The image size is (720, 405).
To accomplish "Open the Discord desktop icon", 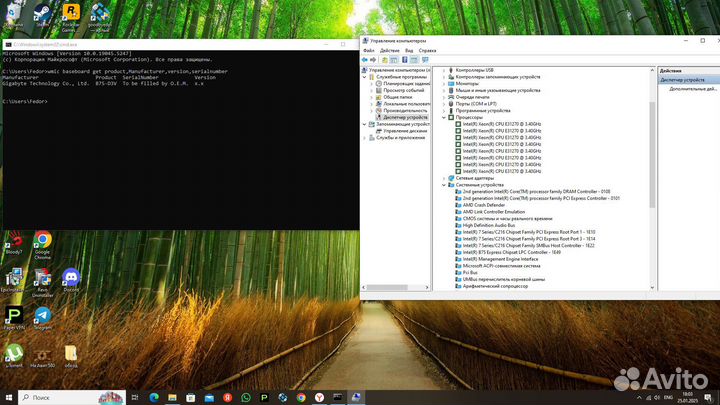I will point(71,279).
